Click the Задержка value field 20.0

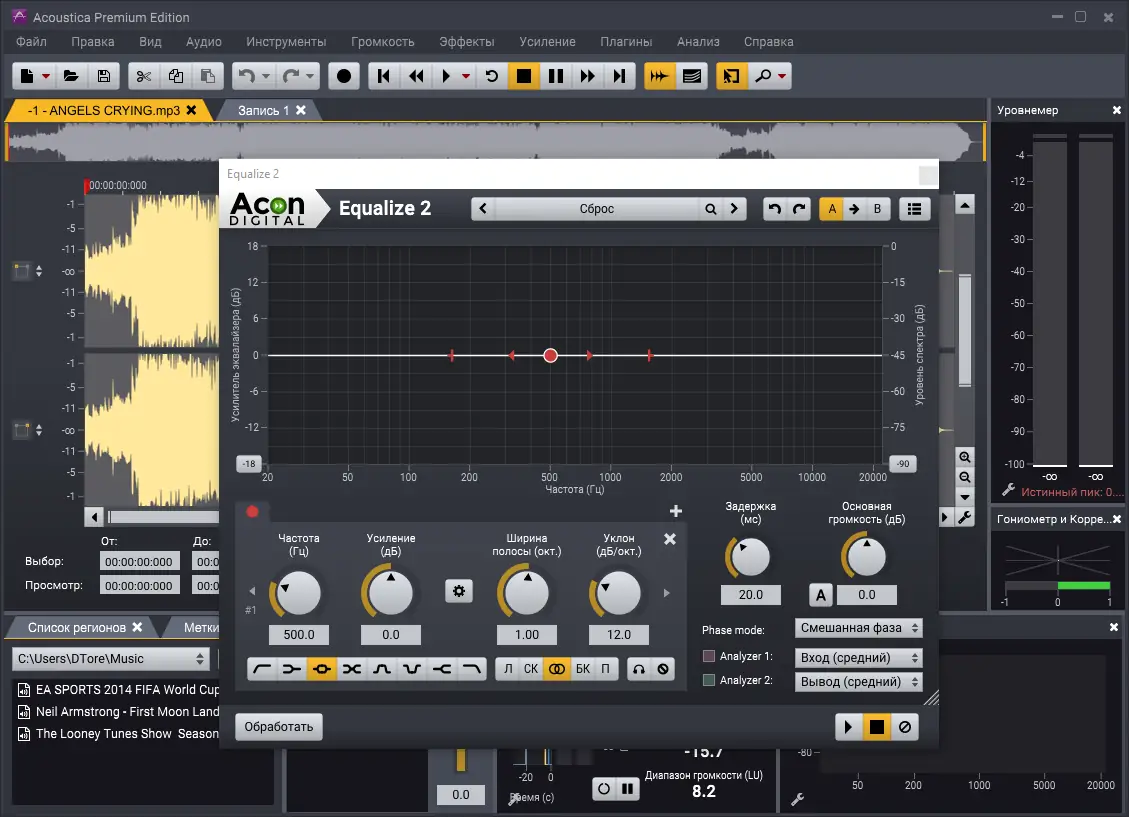point(750,595)
